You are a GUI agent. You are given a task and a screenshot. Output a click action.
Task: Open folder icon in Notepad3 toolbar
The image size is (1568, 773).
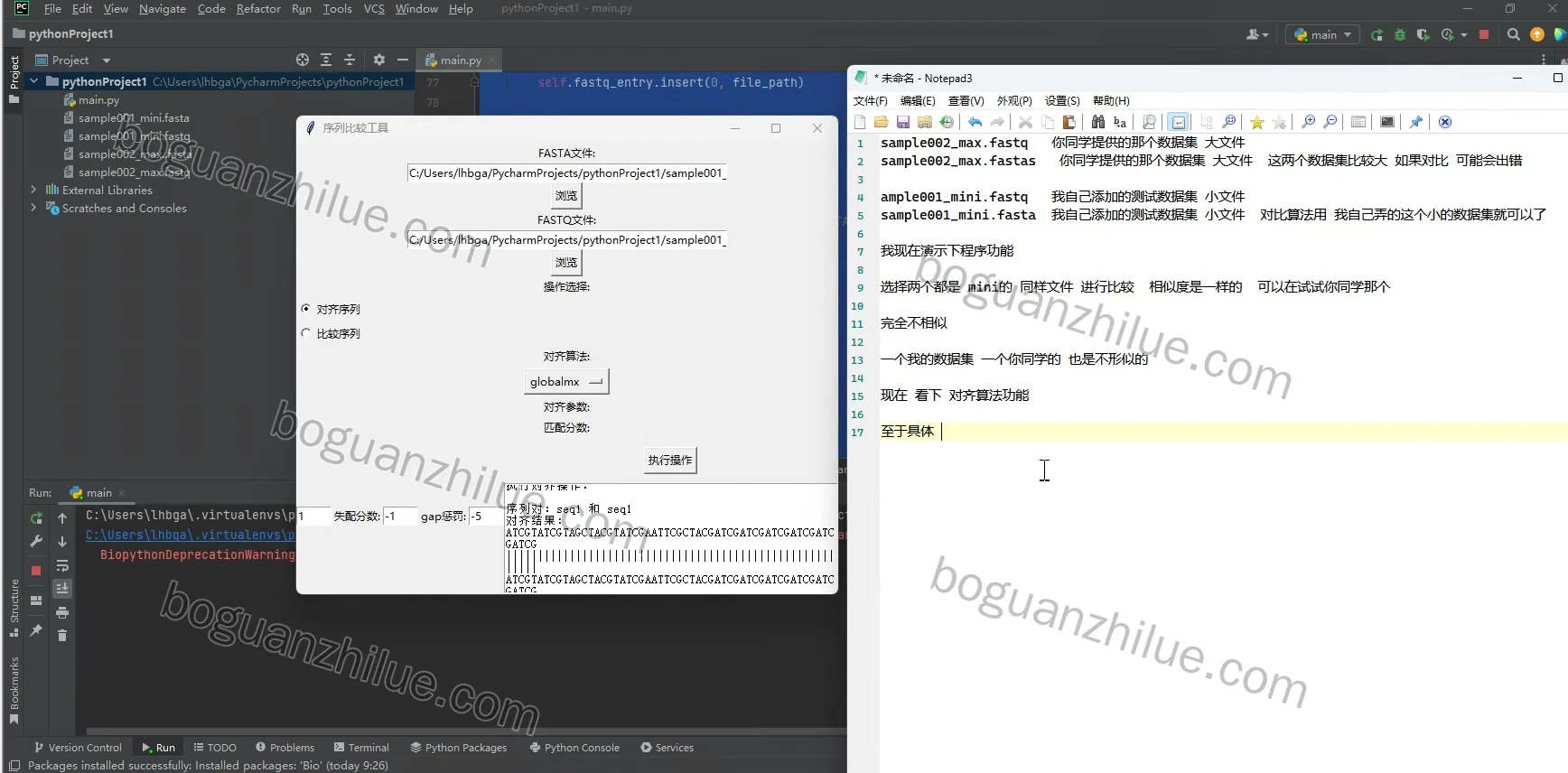coord(882,122)
